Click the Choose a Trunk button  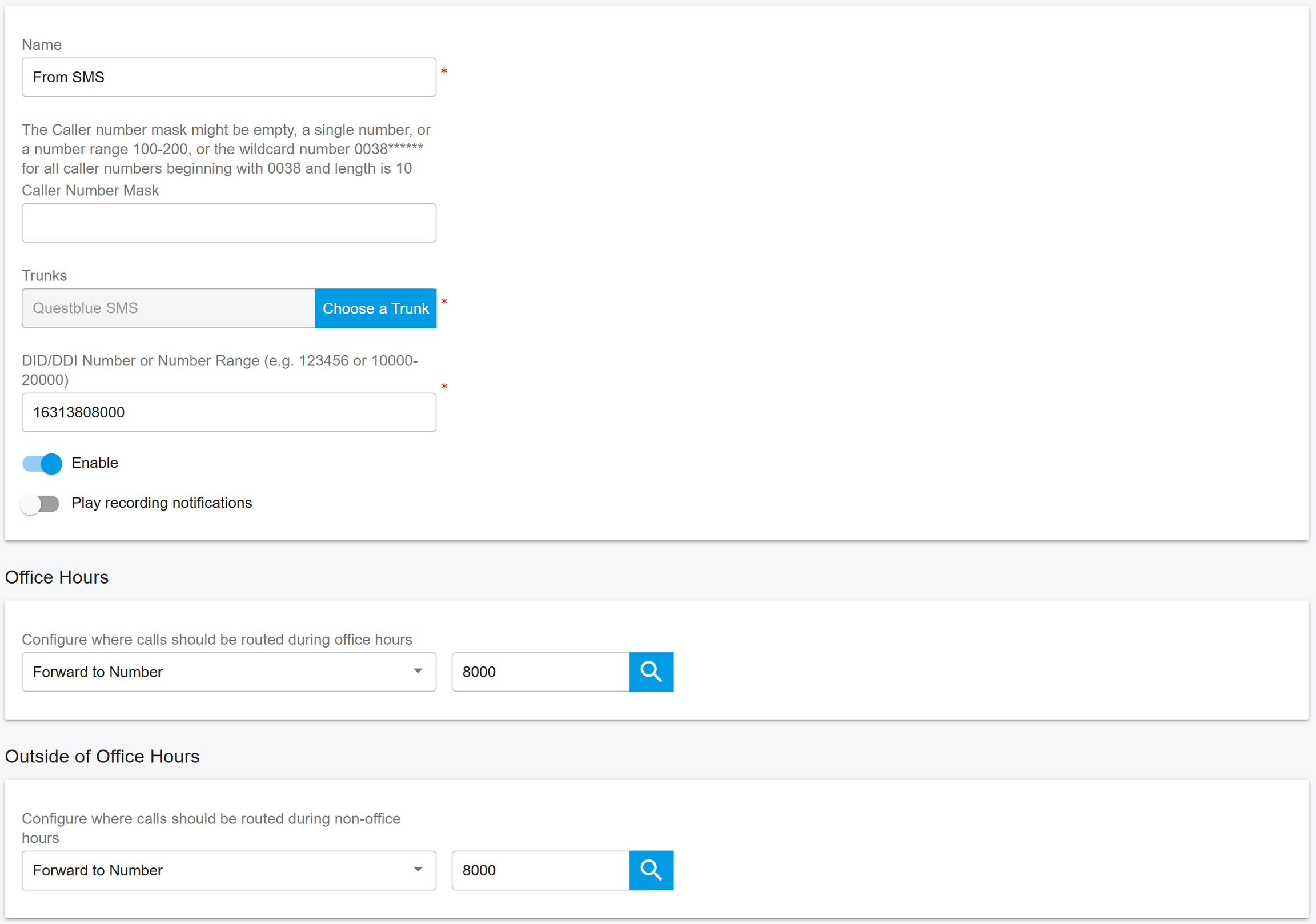click(x=375, y=308)
